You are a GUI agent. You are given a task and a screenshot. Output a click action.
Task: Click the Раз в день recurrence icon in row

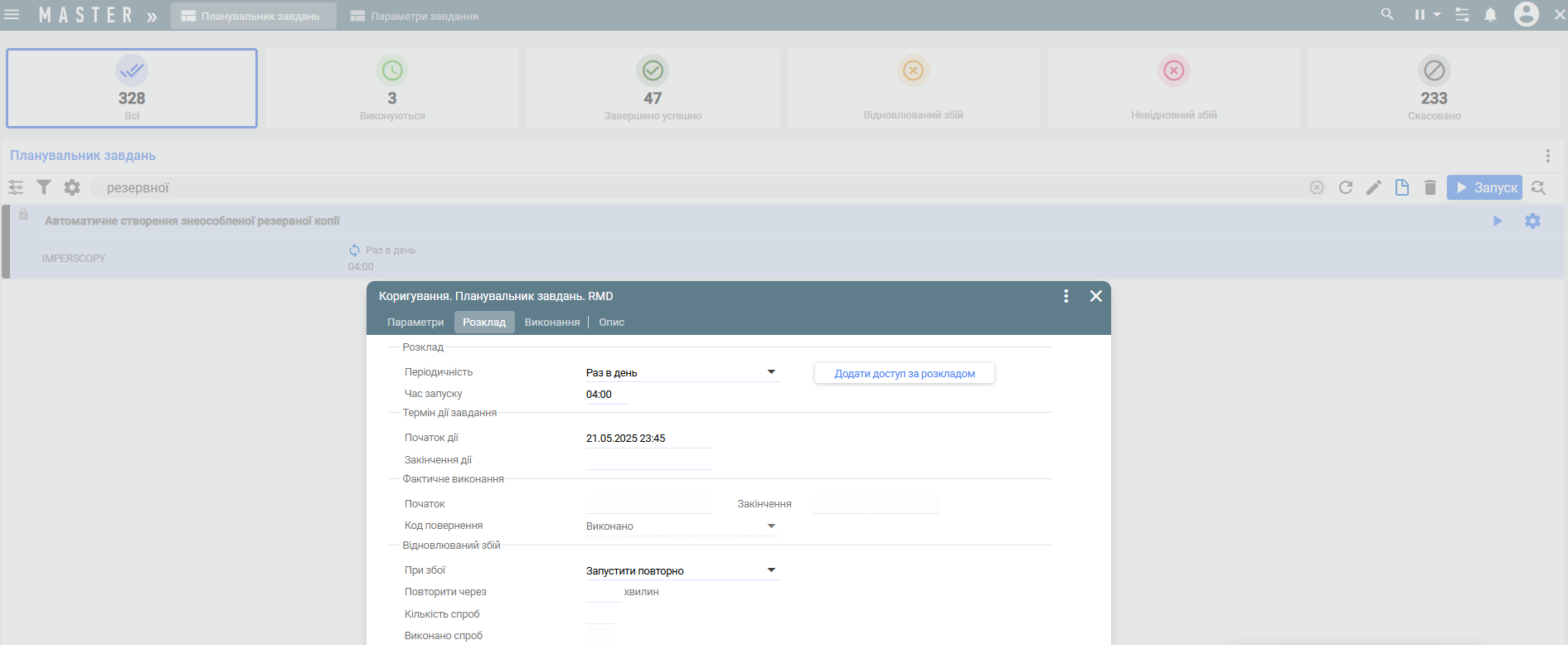pyautogui.click(x=355, y=250)
